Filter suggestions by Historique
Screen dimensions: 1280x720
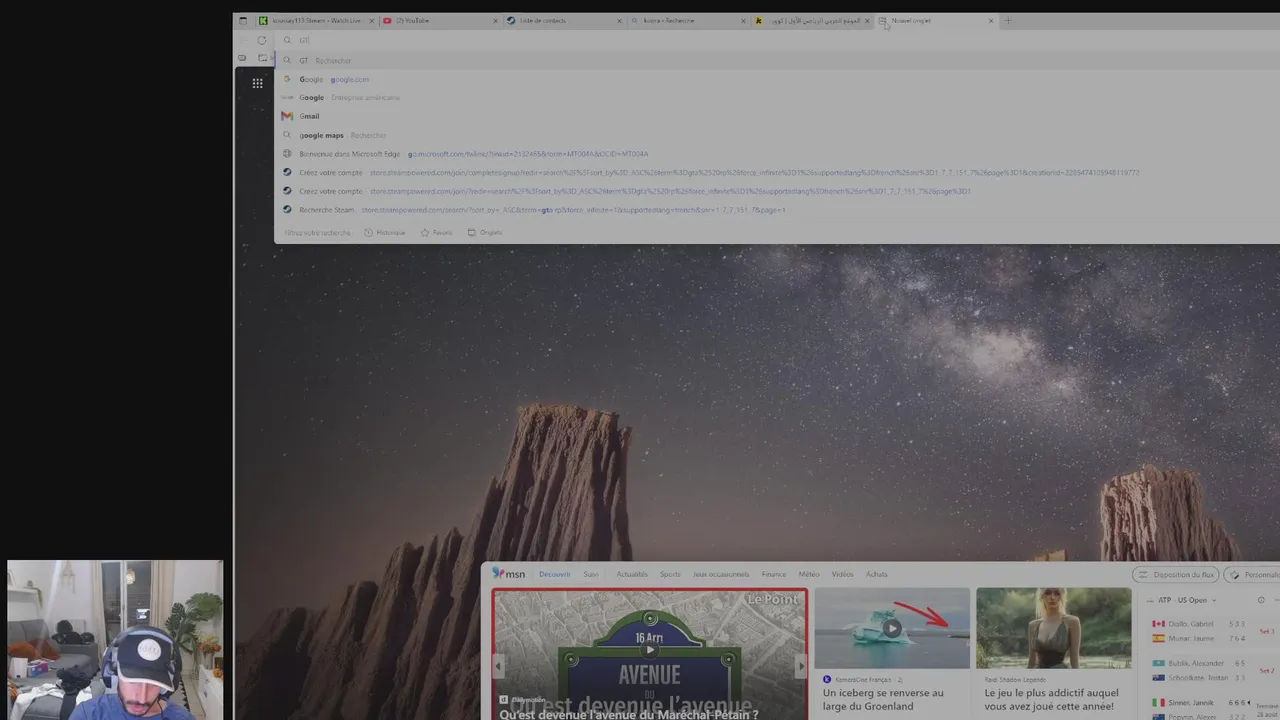pyautogui.click(x=385, y=232)
